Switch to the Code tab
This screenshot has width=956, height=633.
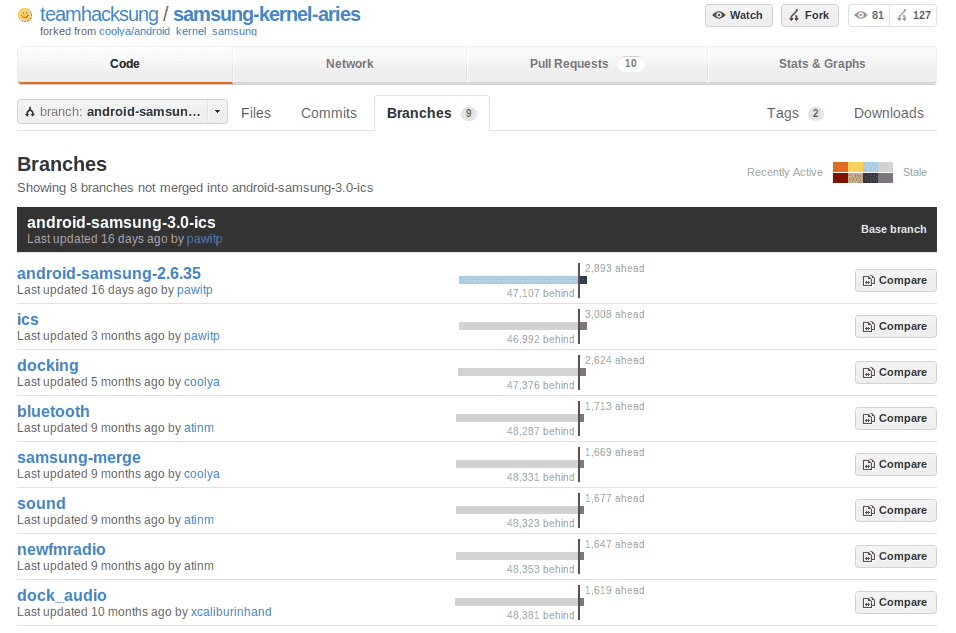pyautogui.click(x=125, y=64)
